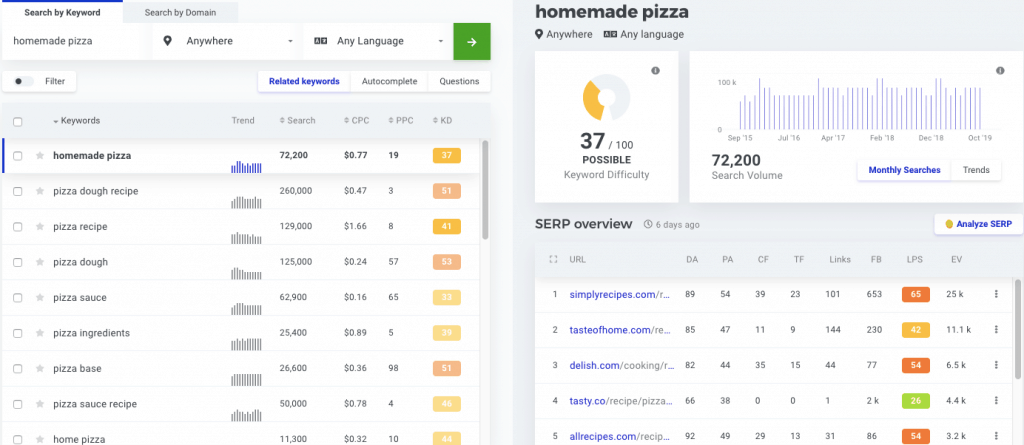Viewport: 1024px width, 445px height.
Task: Select the Autocomplete tab
Action: (389, 82)
